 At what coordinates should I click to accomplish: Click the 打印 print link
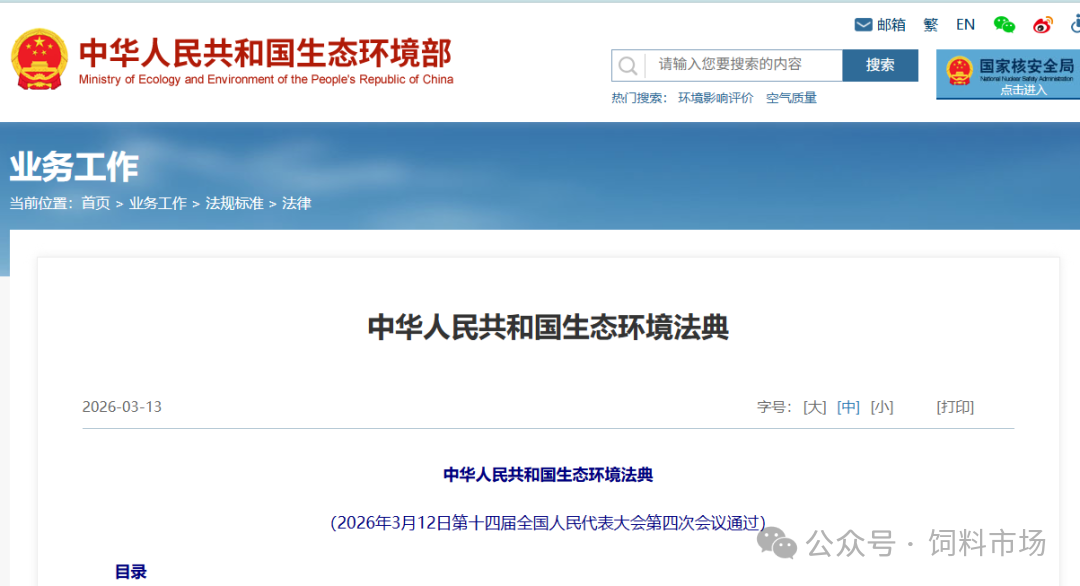955,407
